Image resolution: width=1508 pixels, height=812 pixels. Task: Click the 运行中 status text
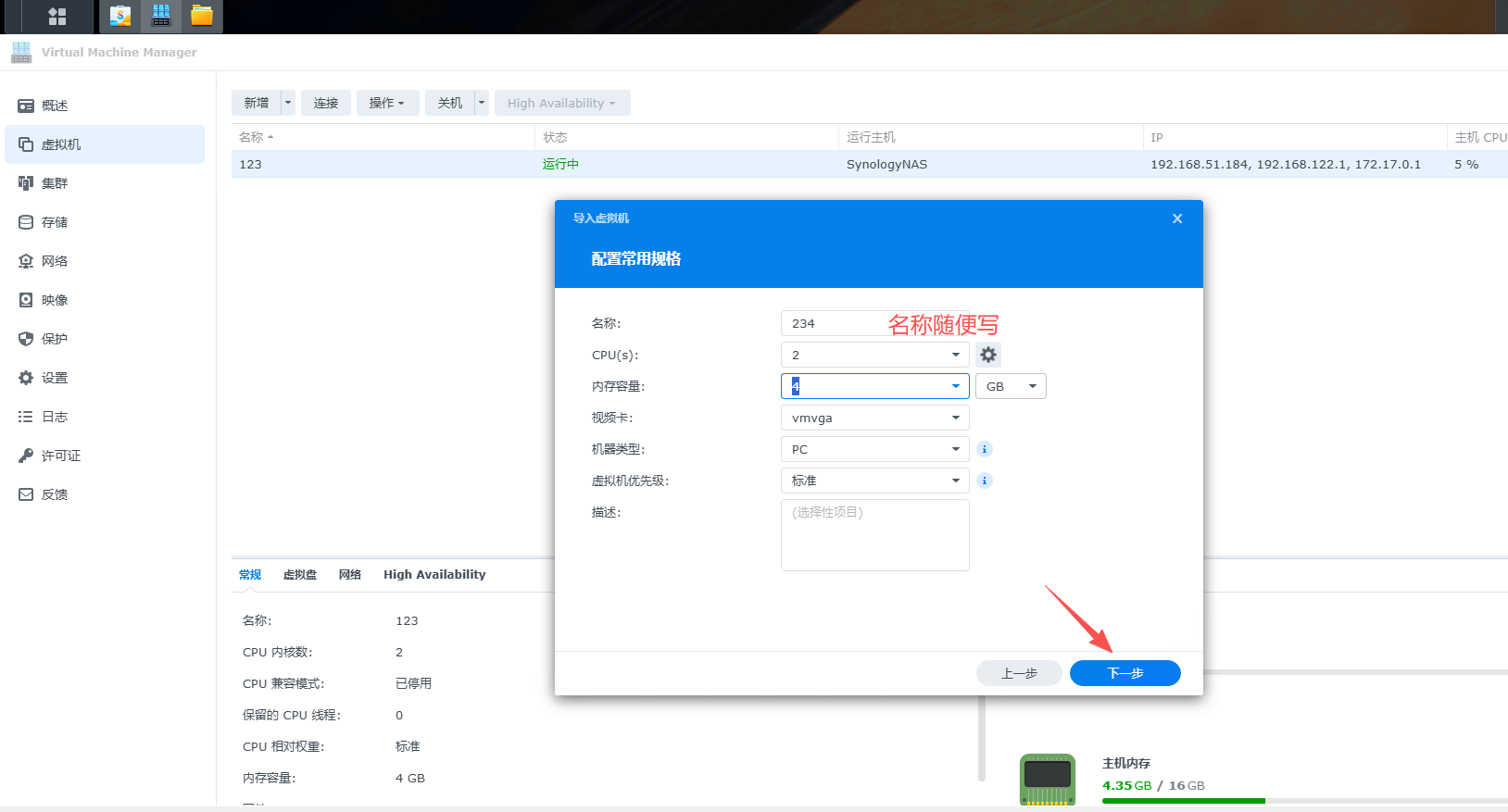pyautogui.click(x=560, y=164)
